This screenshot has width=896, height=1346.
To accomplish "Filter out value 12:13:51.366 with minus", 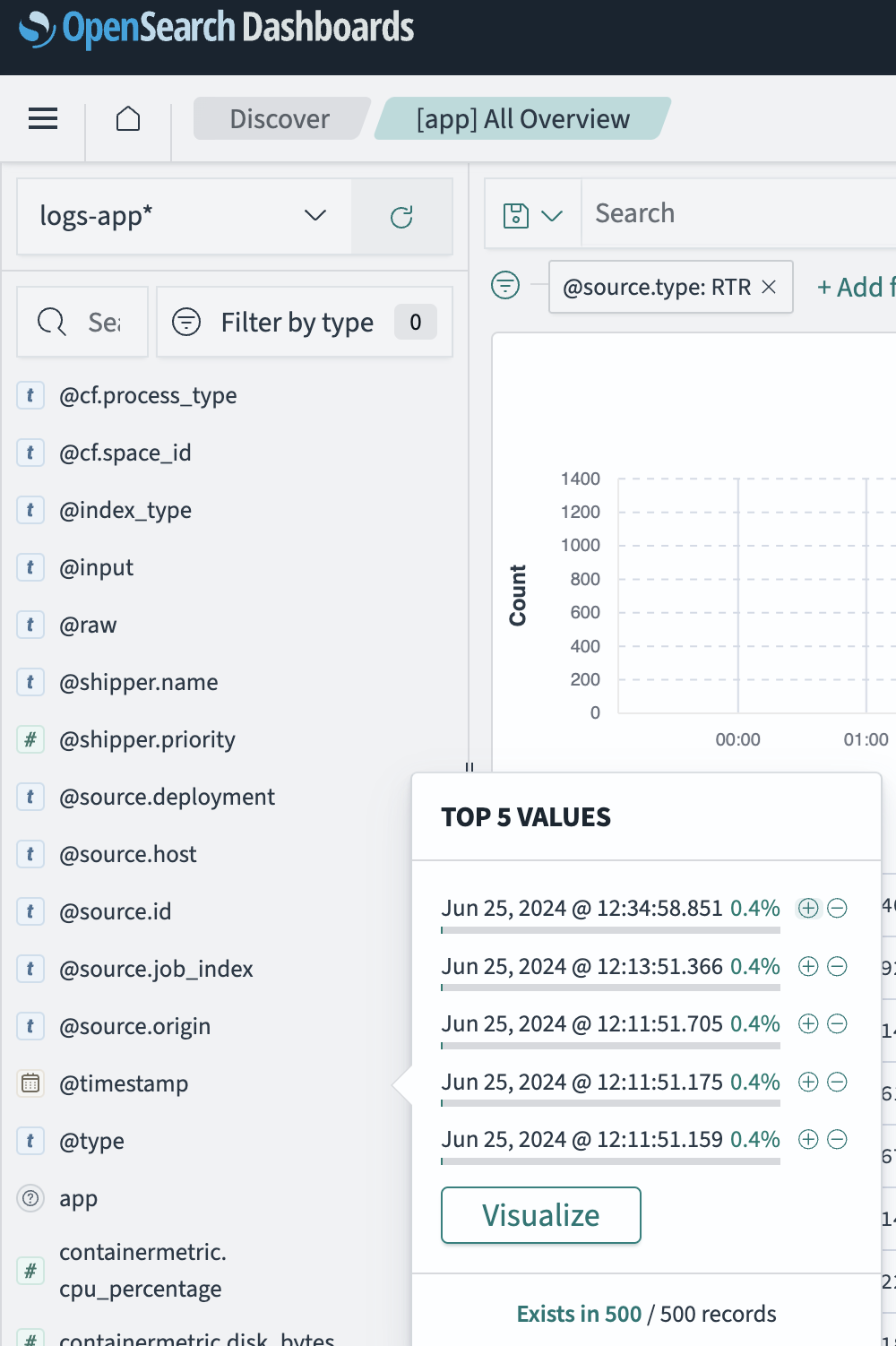I will 837,966.
